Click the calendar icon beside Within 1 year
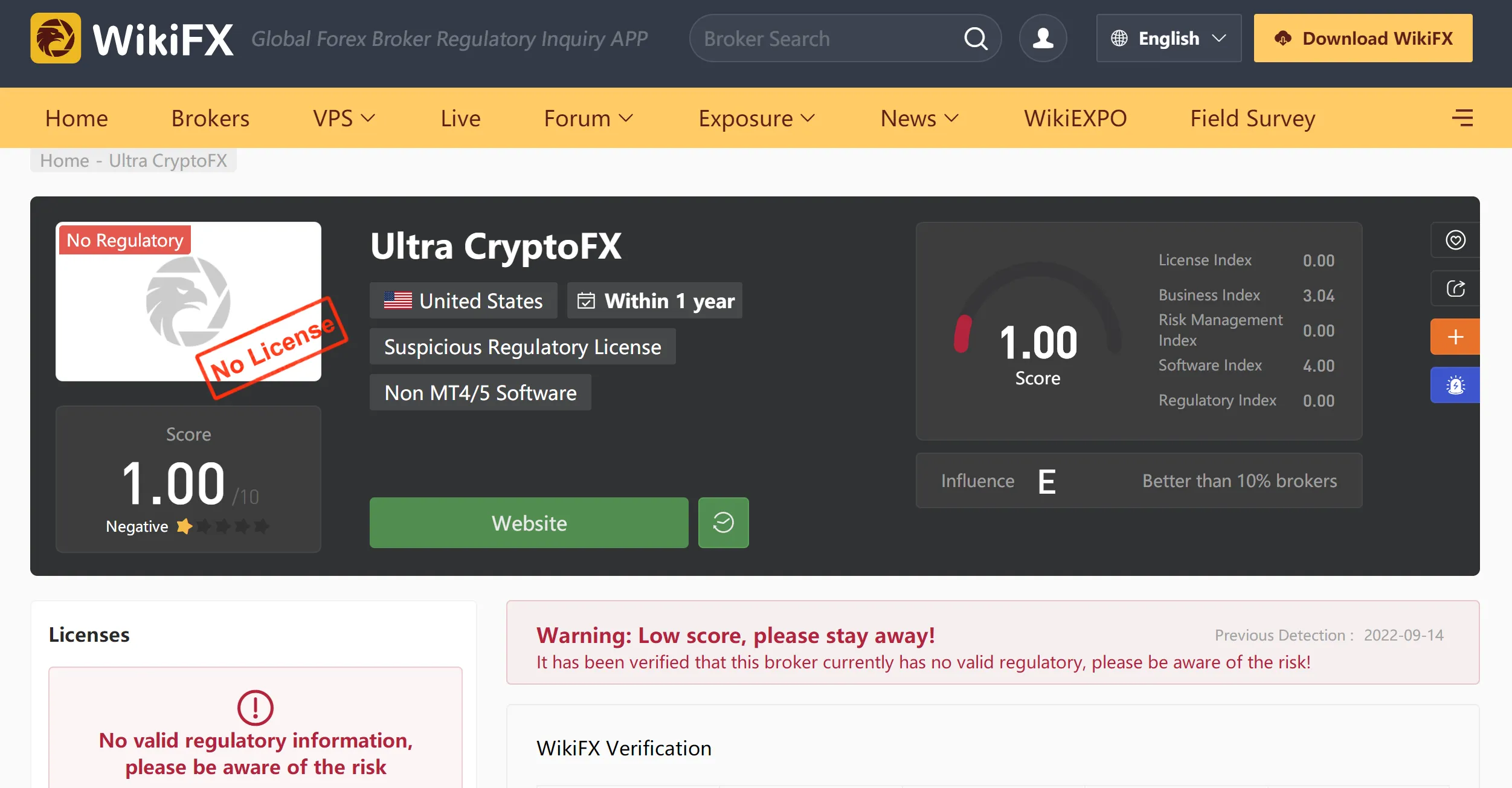The width and height of the screenshot is (1512, 788). [586, 300]
